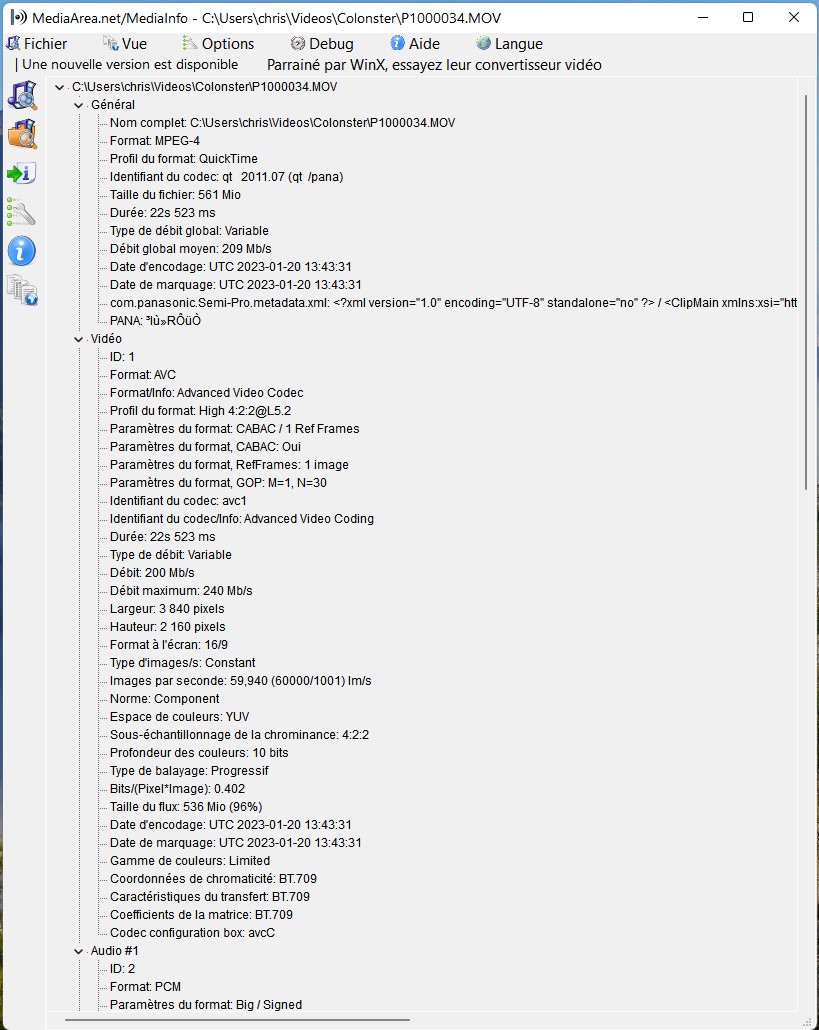Click the blue round About info icon

pyautogui.click(x=22, y=251)
